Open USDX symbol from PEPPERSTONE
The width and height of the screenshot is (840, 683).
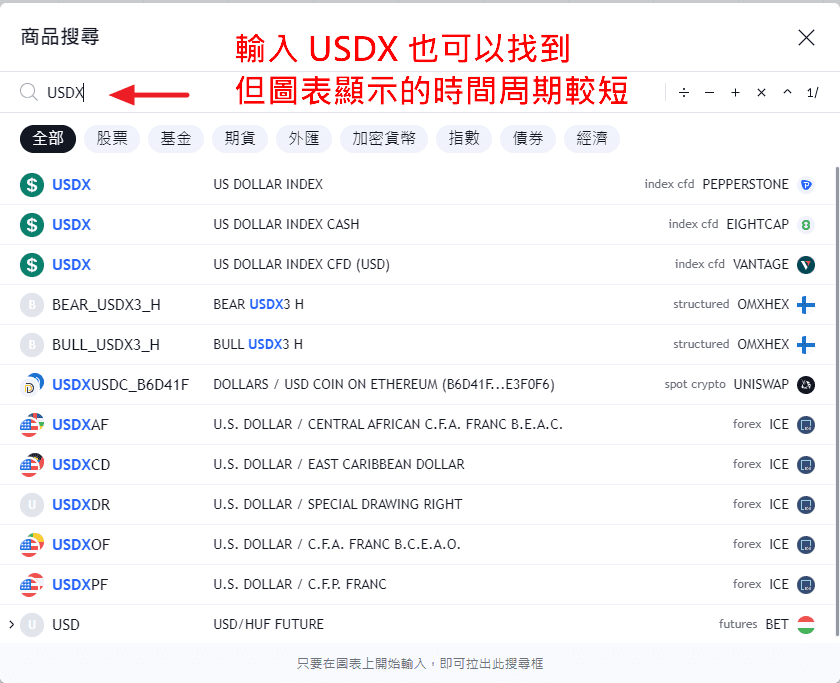[417, 185]
